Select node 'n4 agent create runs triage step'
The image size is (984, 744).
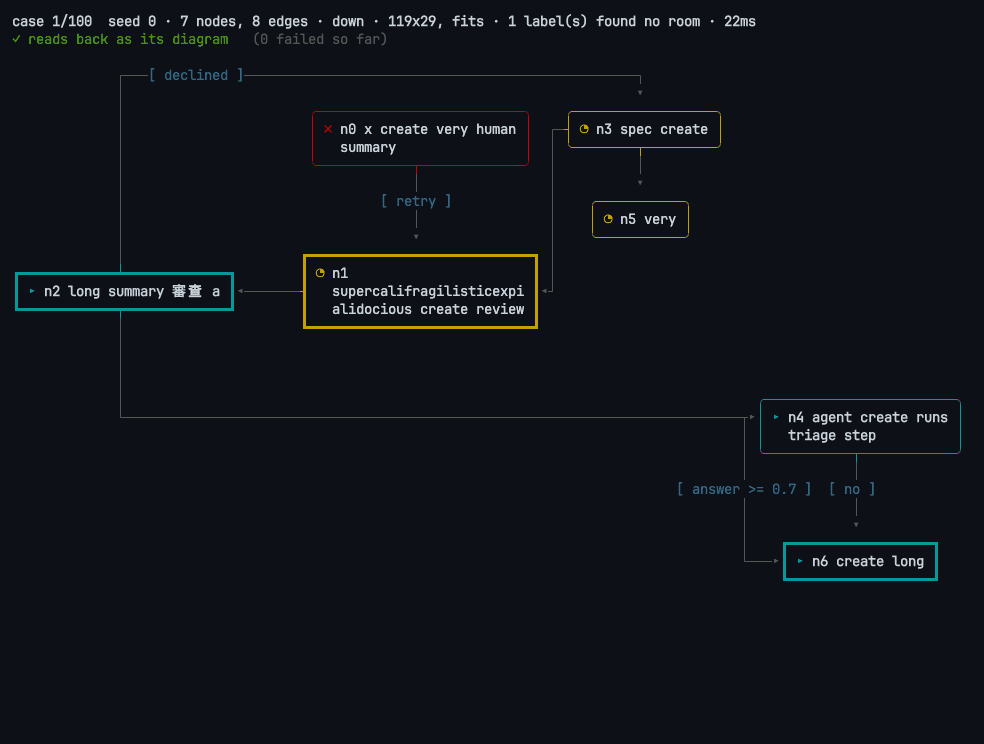pyautogui.click(x=860, y=426)
